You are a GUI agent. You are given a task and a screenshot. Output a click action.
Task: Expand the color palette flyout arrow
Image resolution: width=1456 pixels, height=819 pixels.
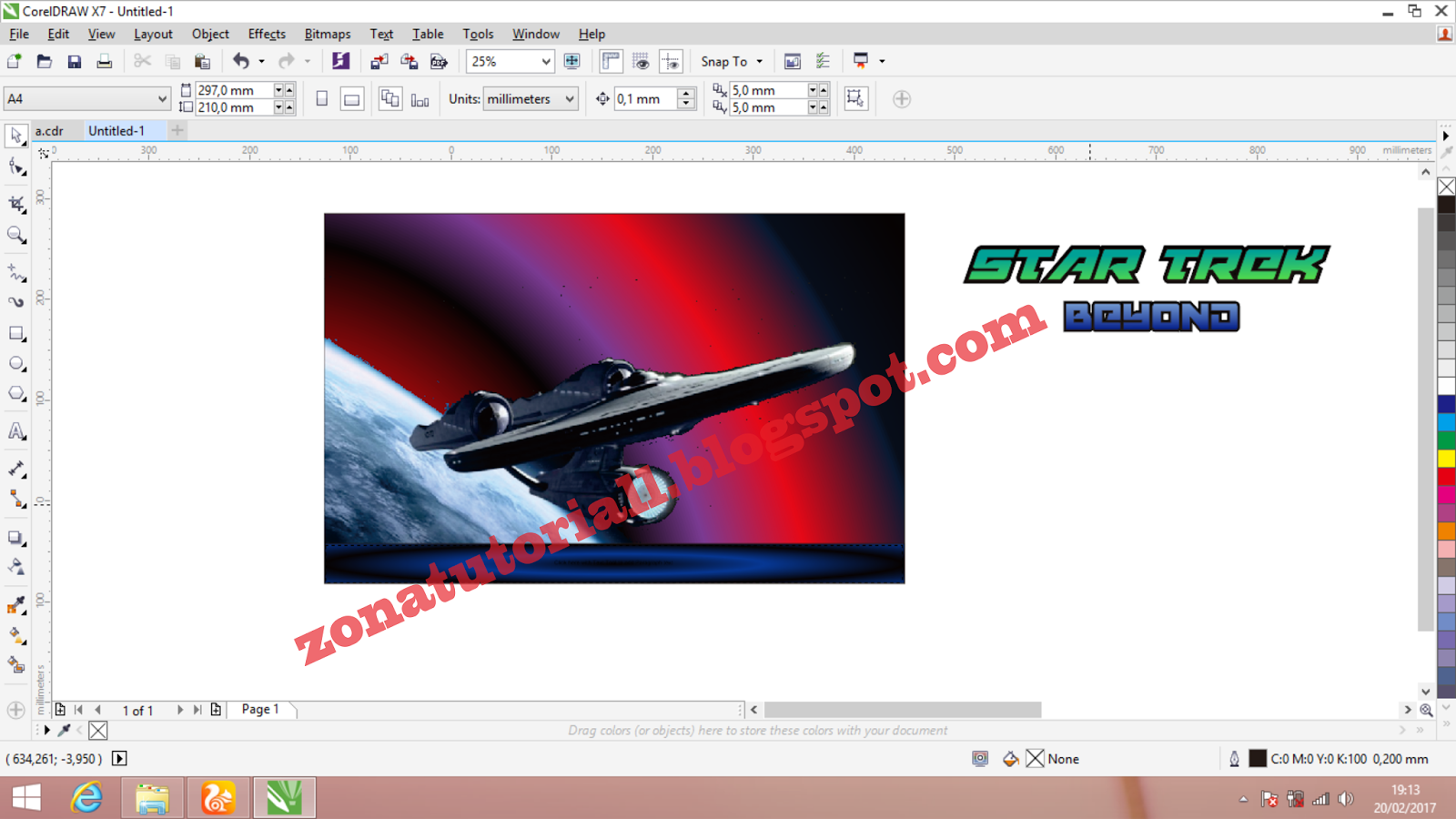click(x=1445, y=136)
